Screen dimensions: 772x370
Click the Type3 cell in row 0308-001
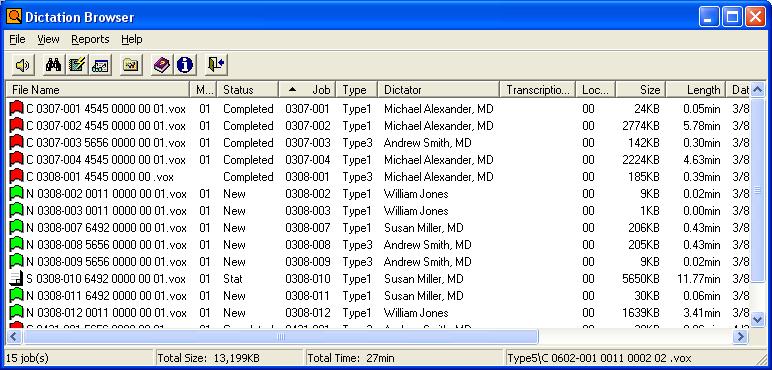click(357, 177)
